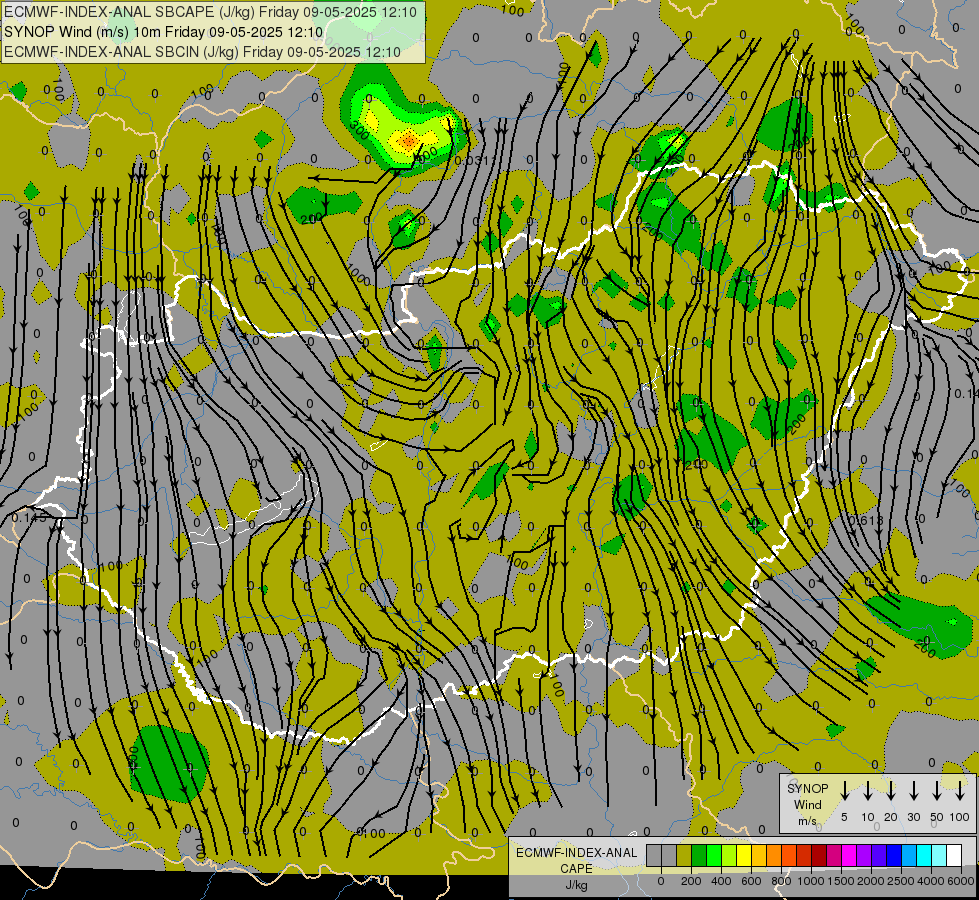Screen dimensions: 979x900
Task: Select the pure yellow CAPE legend swatch
Action: tap(744, 855)
